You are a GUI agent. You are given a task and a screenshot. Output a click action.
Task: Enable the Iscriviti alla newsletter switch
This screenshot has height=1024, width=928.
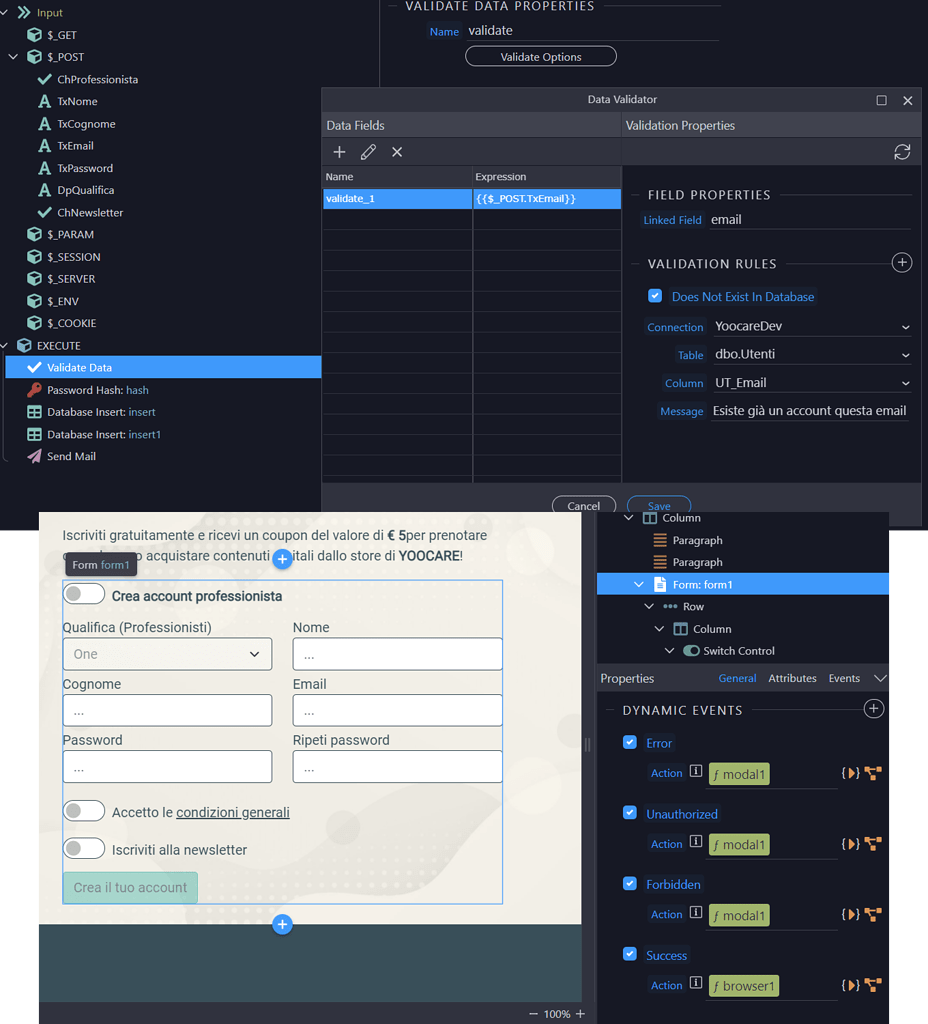click(x=84, y=849)
